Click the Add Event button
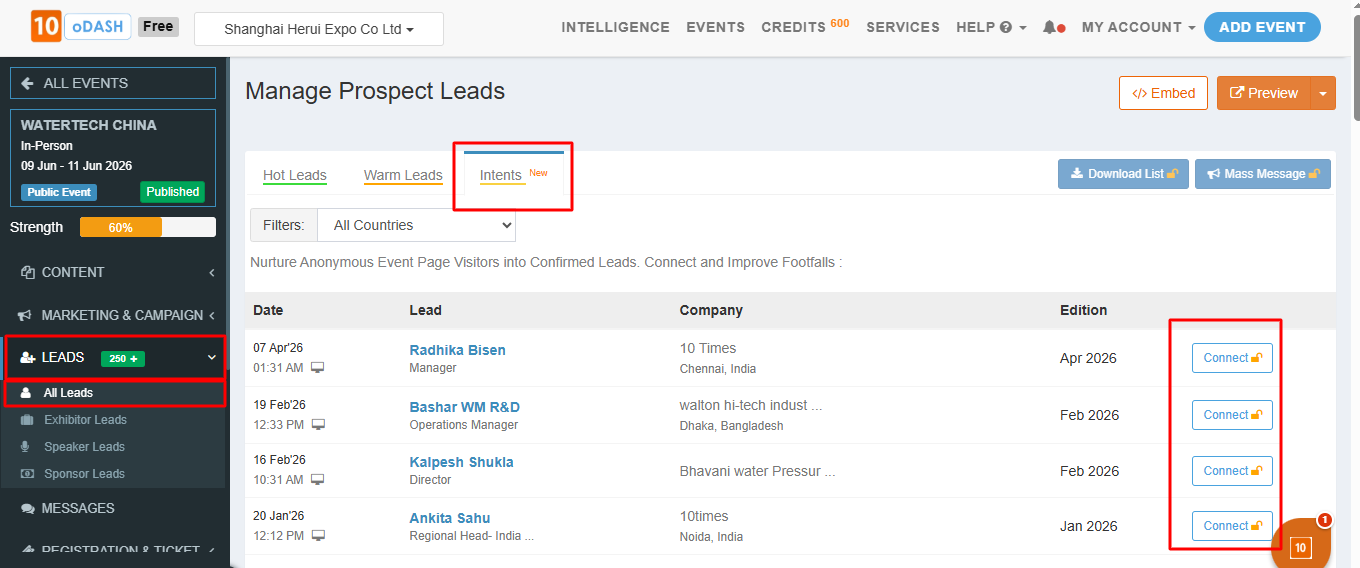Viewport: 1360px width, 568px height. pos(1262,28)
